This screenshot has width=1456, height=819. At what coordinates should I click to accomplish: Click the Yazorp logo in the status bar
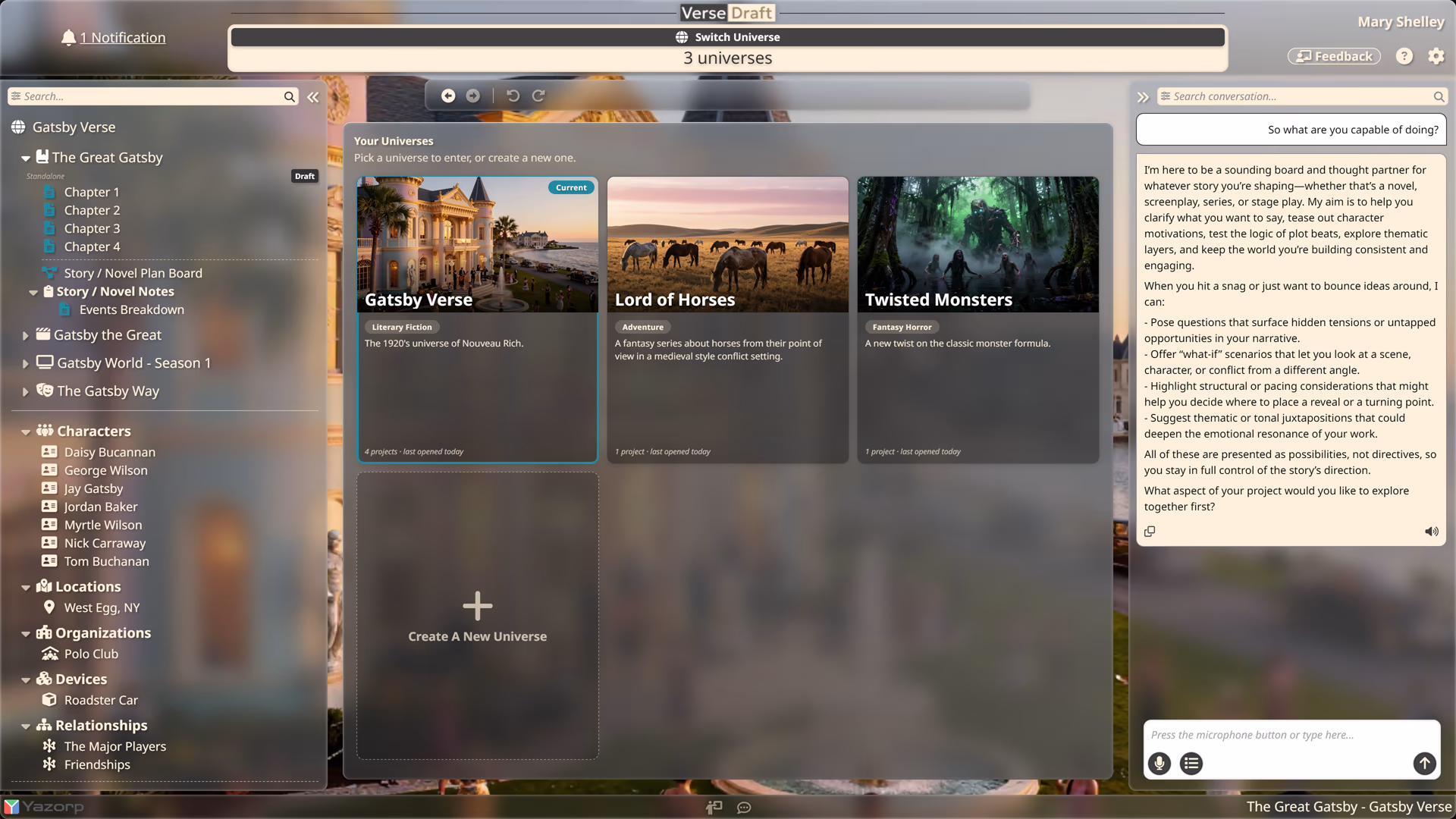click(x=44, y=807)
